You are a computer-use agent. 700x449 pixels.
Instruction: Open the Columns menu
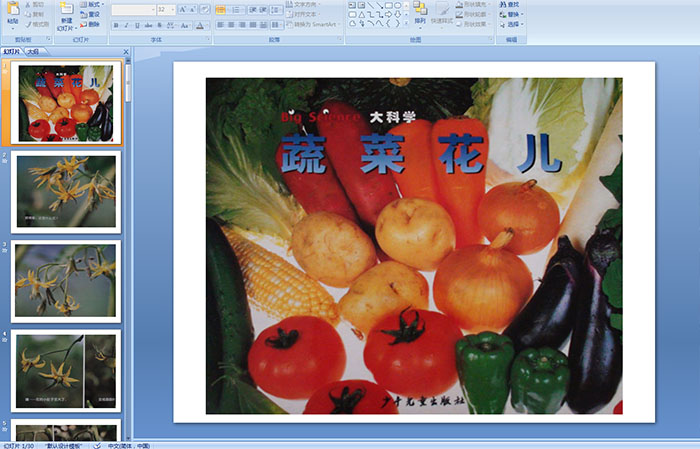pos(276,25)
